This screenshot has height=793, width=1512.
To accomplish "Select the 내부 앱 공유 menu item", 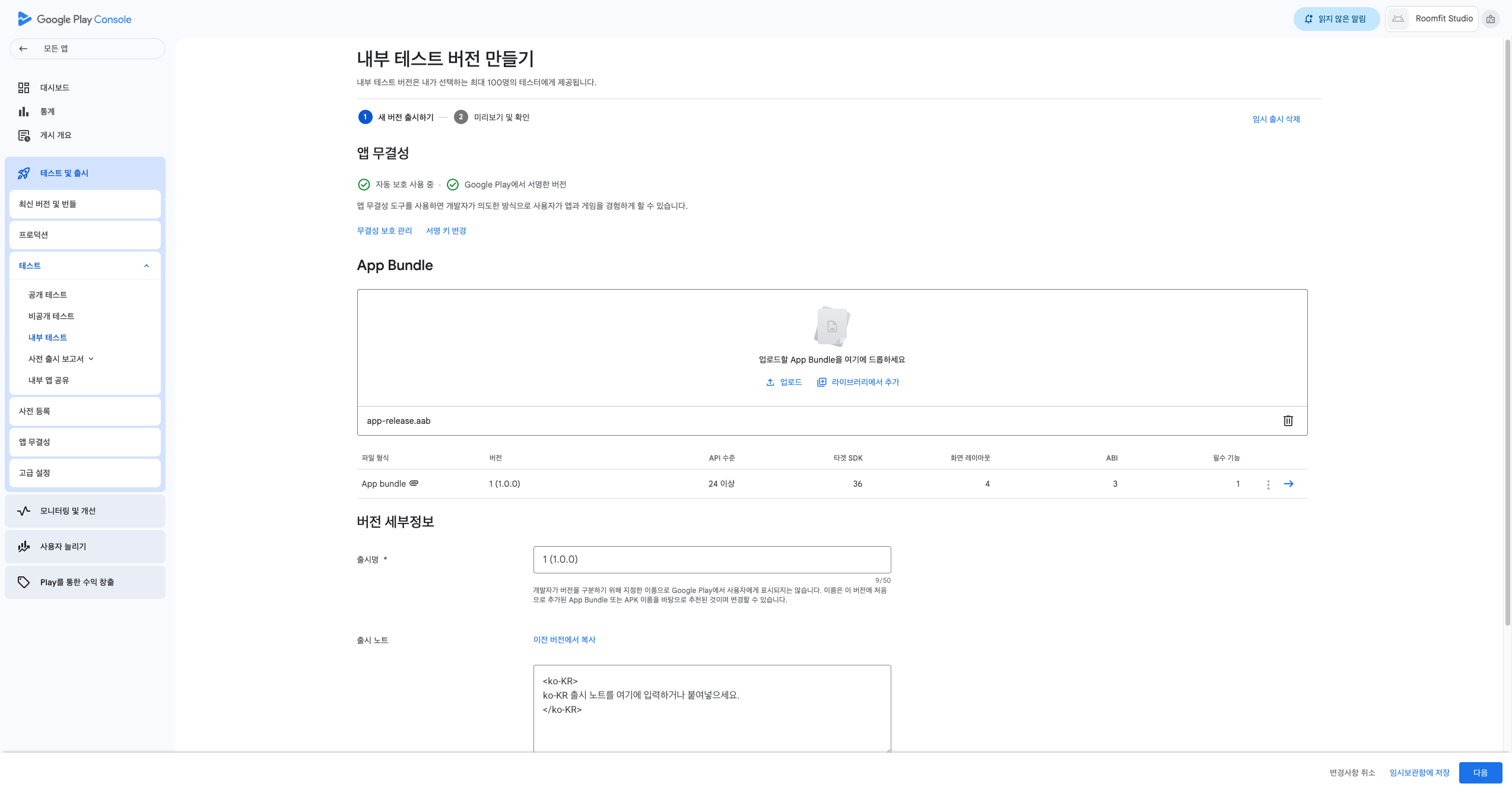I will 49,380.
